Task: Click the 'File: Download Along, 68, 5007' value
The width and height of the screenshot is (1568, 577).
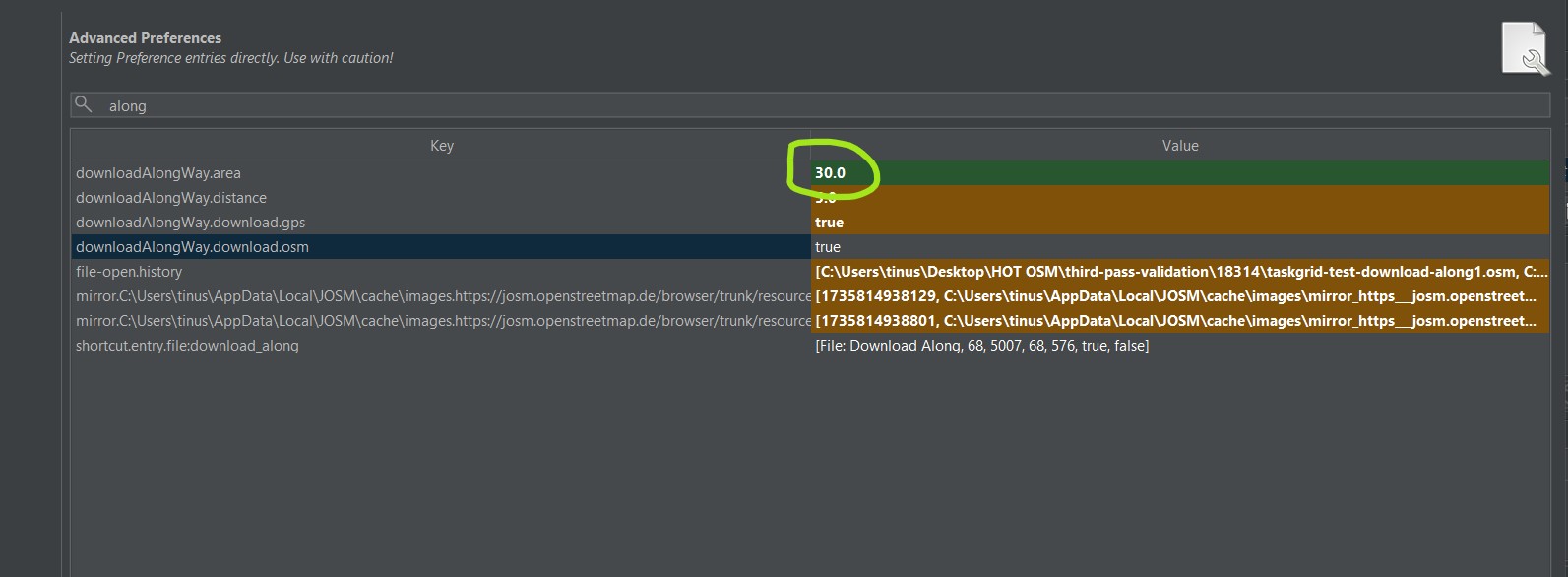Action: click(1180, 346)
